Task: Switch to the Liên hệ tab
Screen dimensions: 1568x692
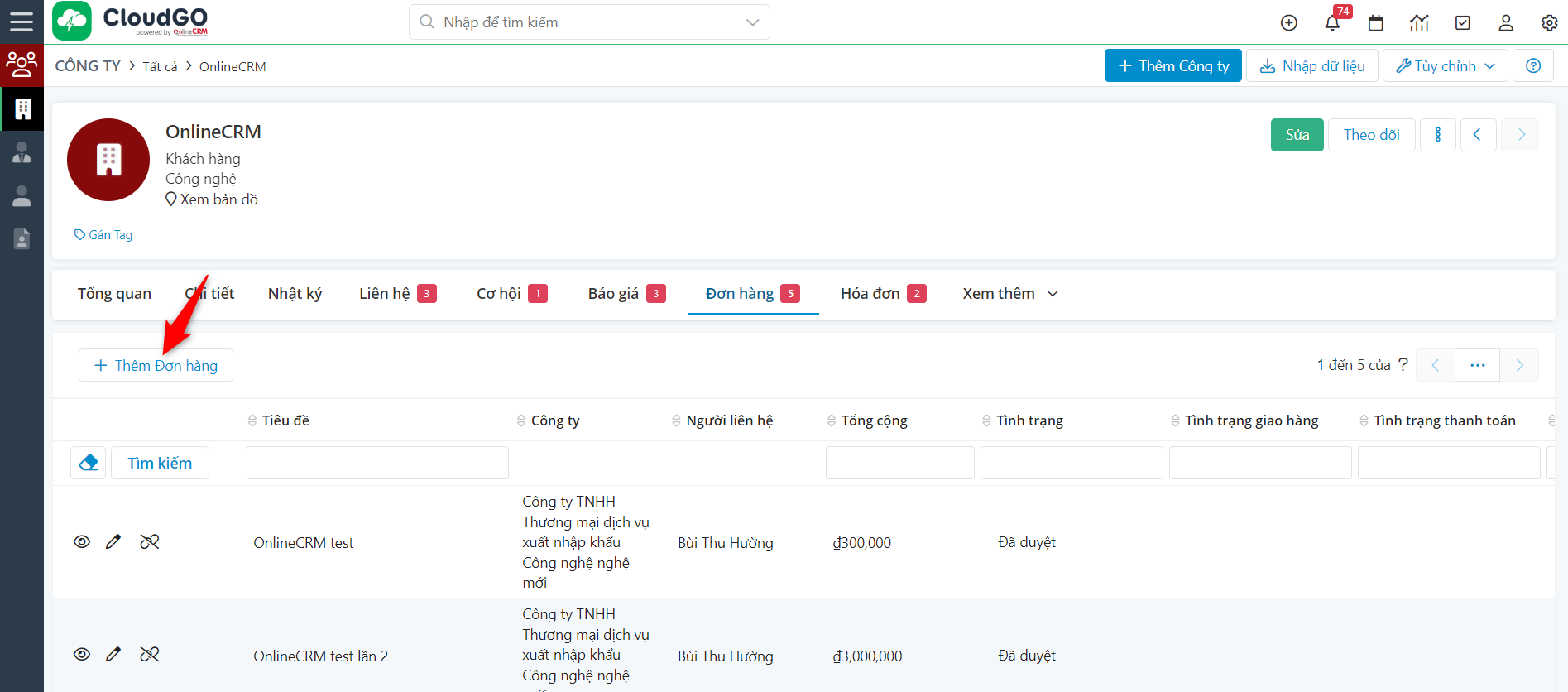Action: click(398, 294)
